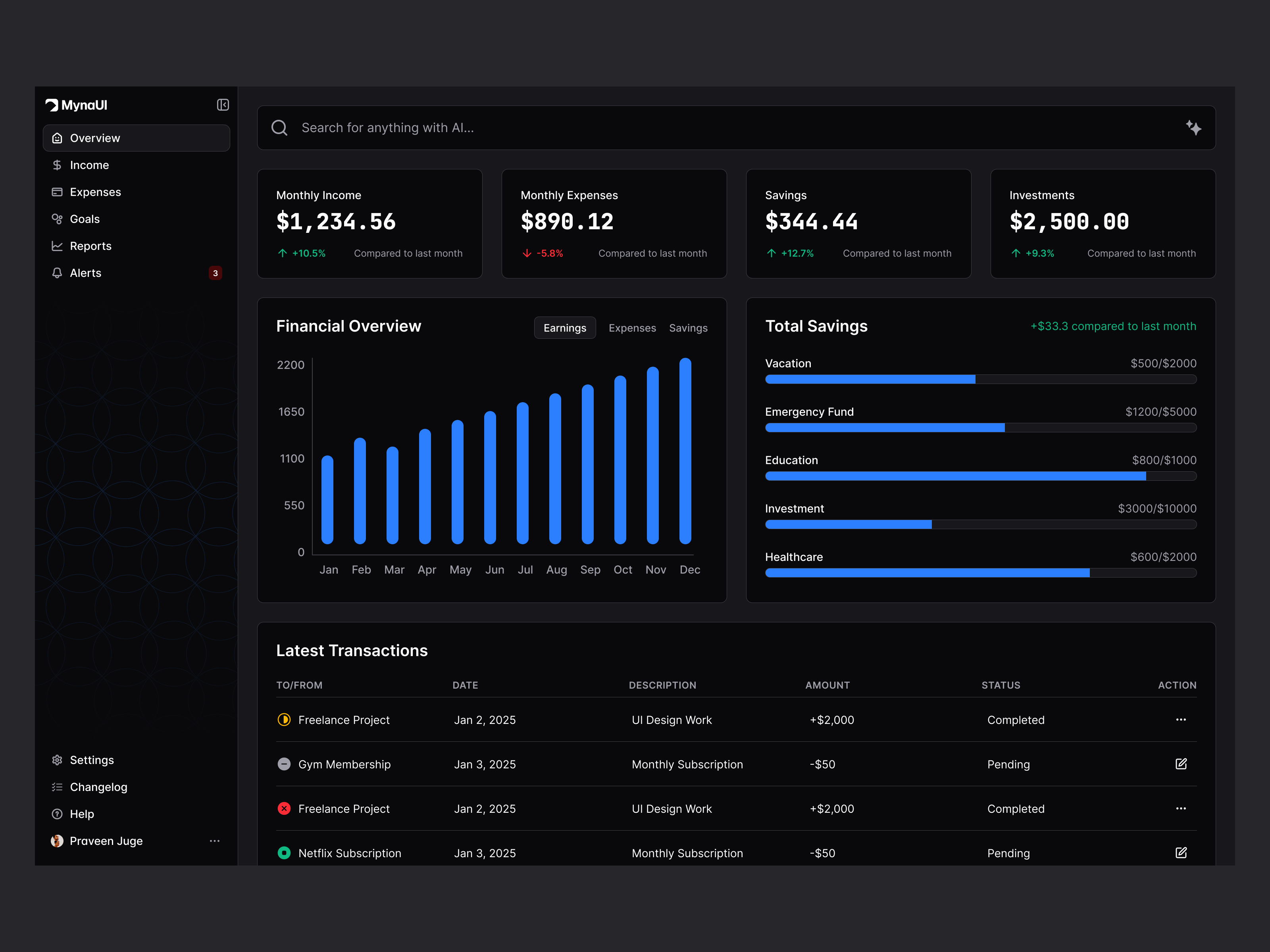
Task: Open the Reports page in sidebar
Action: tap(90, 246)
